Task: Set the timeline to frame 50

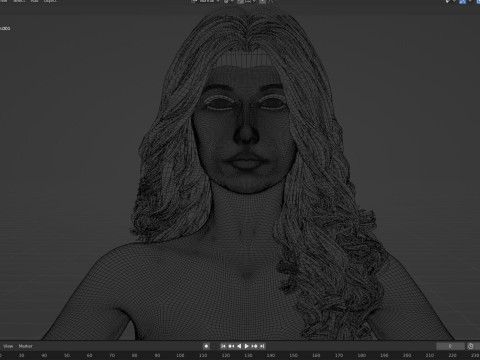Action: (x=67, y=356)
